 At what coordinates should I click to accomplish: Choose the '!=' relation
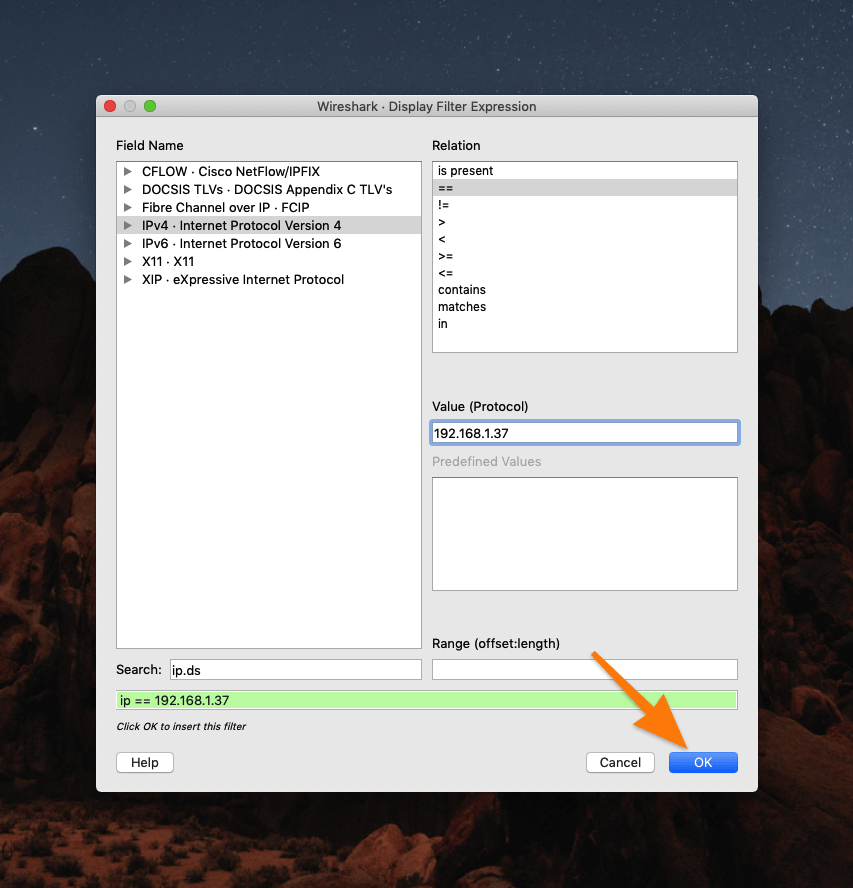(585, 204)
